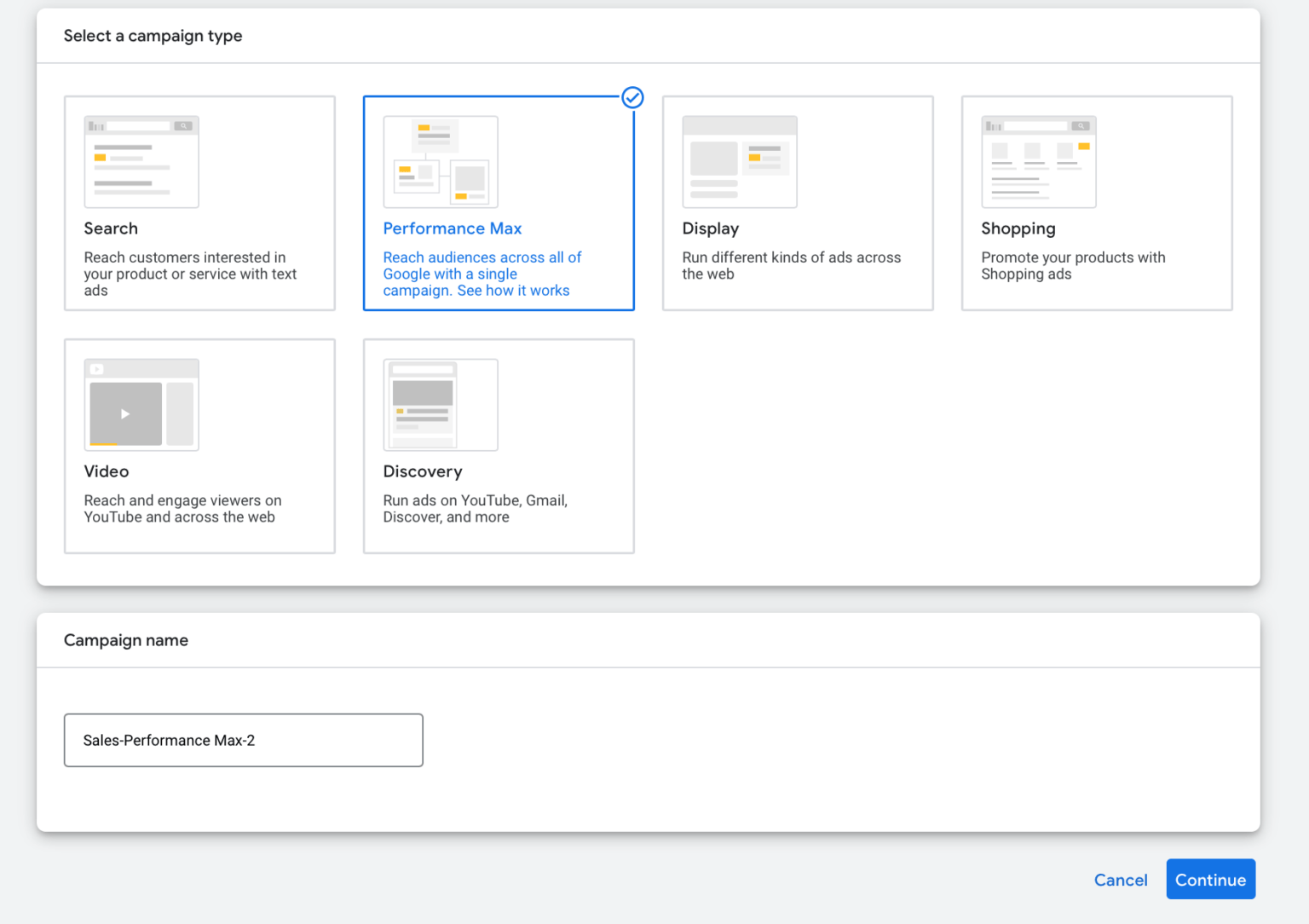The image size is (1309, 924).
Task: Open the "See how it works" link
Action: point(513,291)
